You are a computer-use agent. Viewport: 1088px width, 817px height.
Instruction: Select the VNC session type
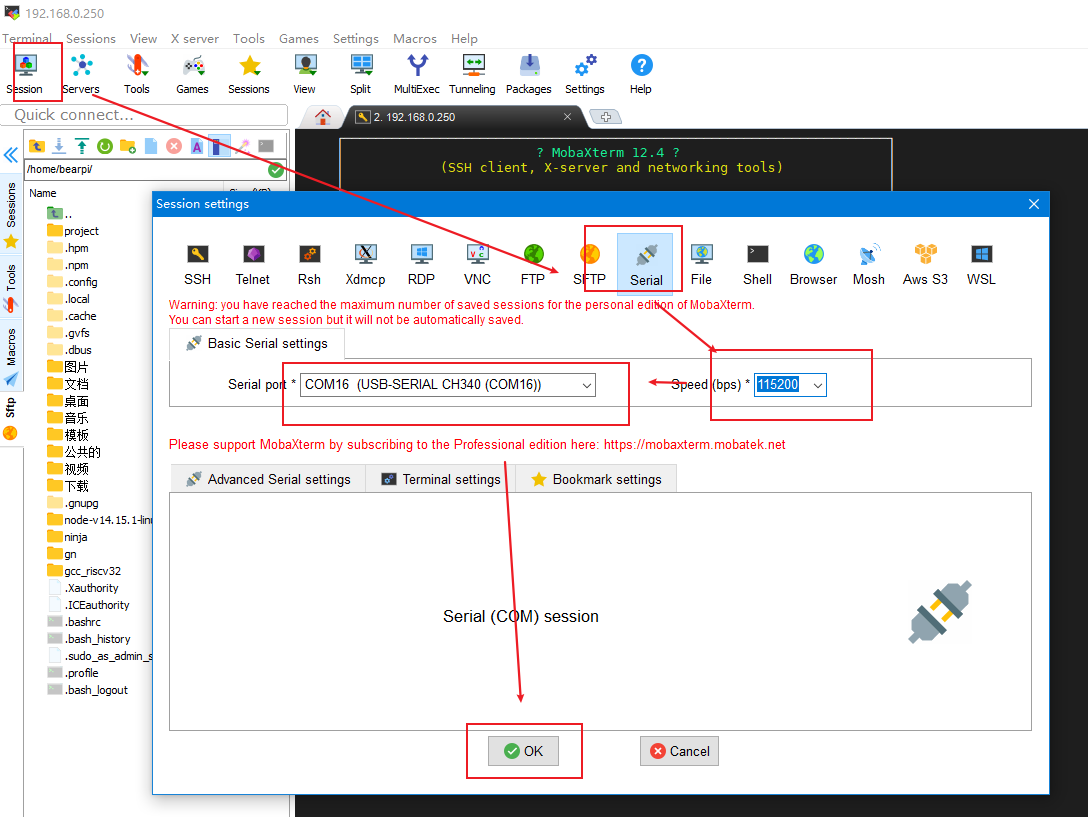[x=477, y=264]
